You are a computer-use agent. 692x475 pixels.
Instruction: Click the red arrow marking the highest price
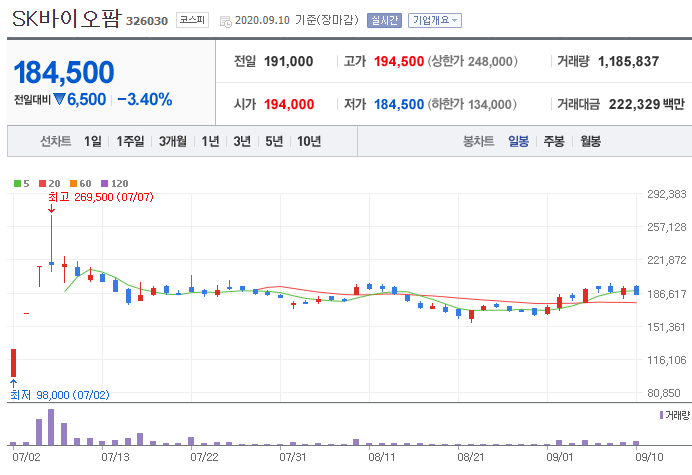(x=52, y=208)
